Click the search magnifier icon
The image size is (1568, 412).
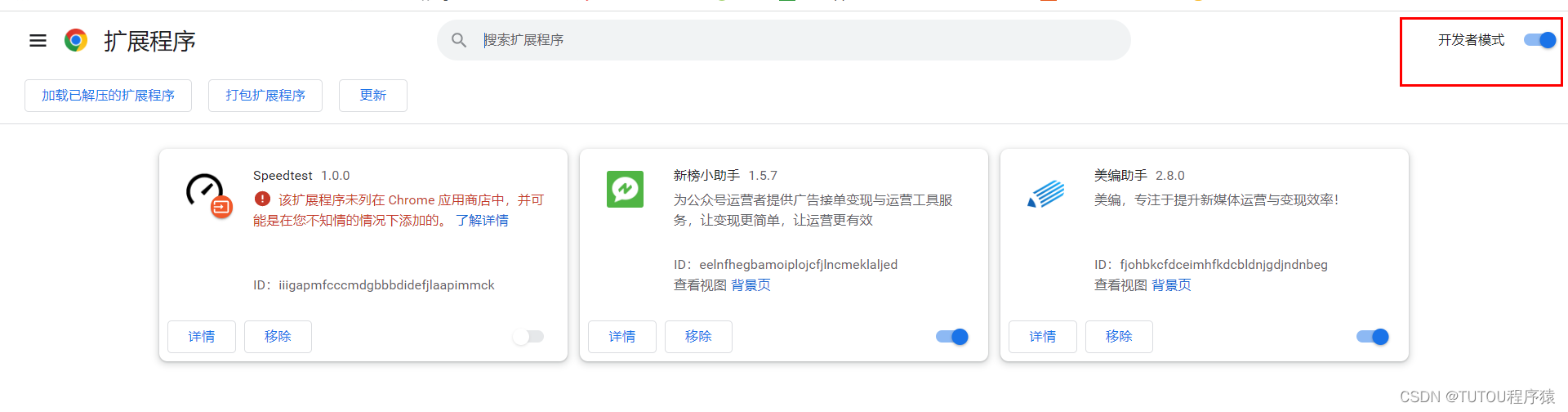(459, 40)
